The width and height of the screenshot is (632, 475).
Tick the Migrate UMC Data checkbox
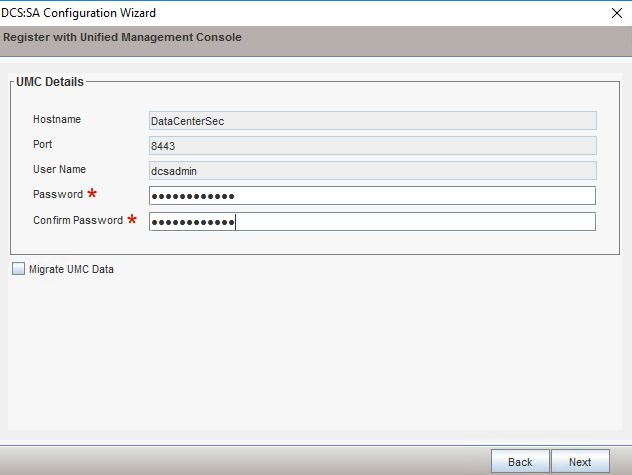(x=19, y=269)
